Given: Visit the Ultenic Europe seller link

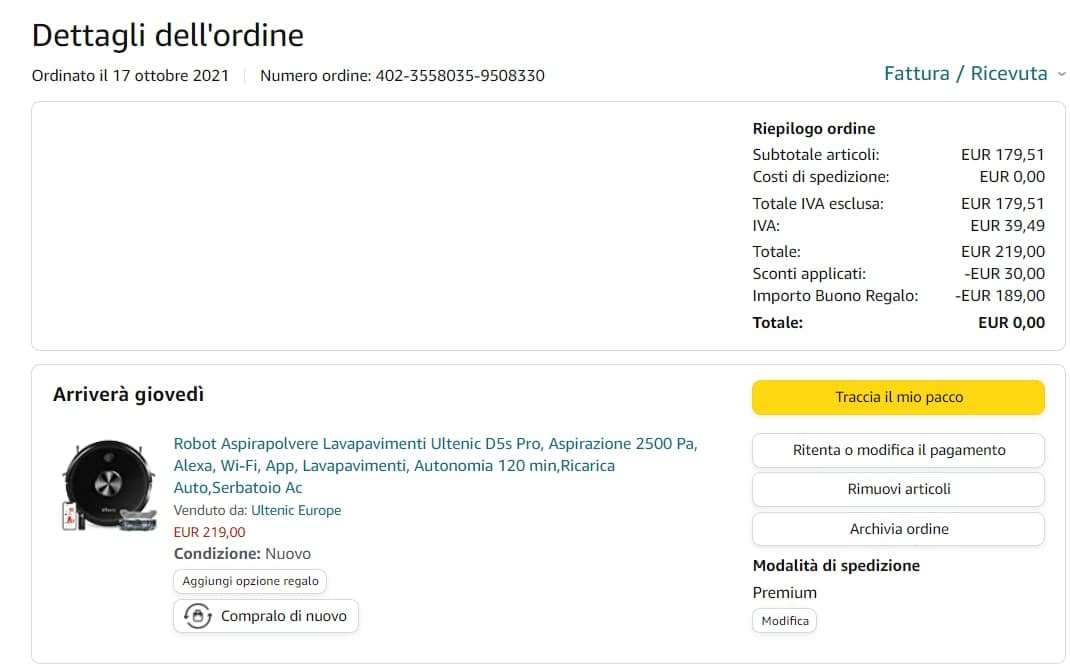Looking at the screenshot, I should point(295,510).
